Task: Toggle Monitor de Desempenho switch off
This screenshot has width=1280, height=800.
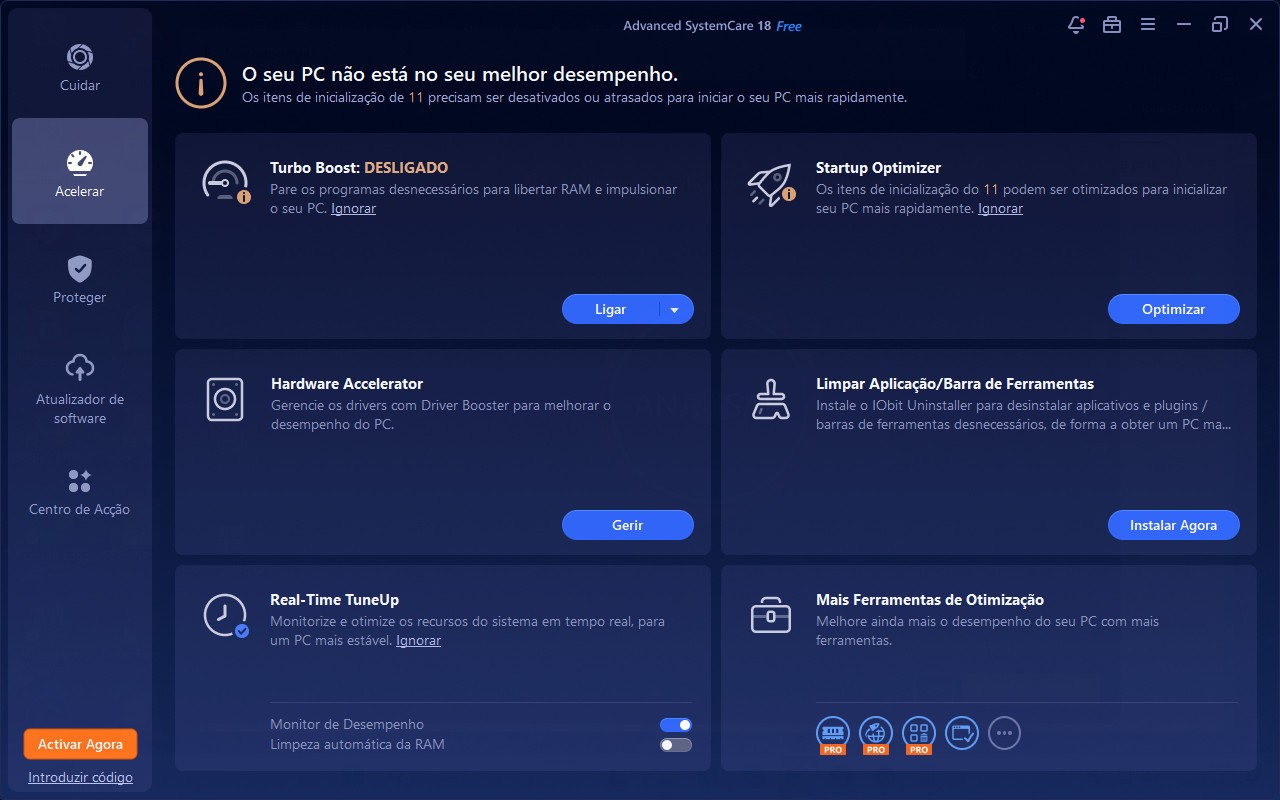Action: (x=676, y=725)
